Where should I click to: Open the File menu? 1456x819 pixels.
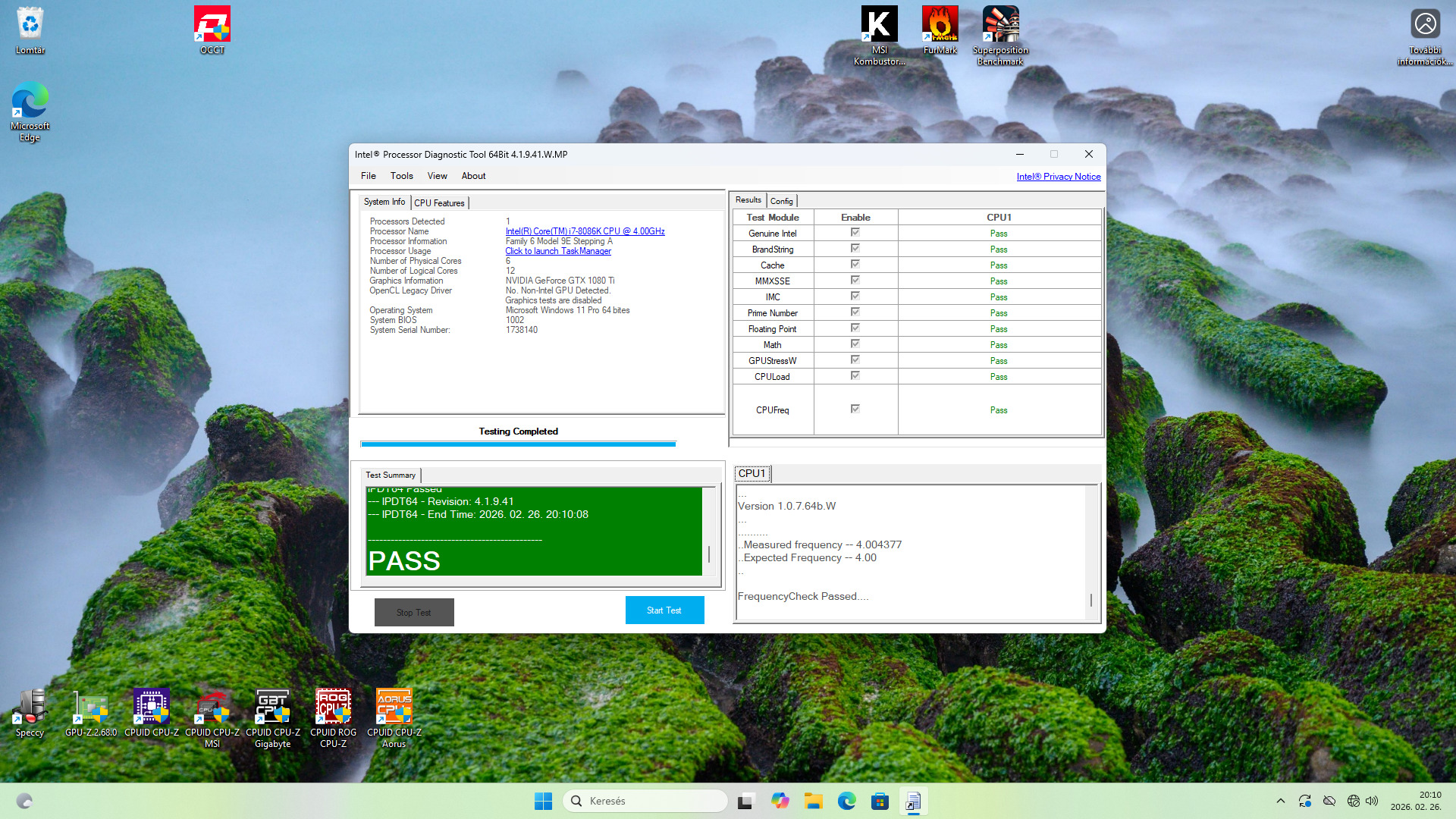tap(368, 176)
